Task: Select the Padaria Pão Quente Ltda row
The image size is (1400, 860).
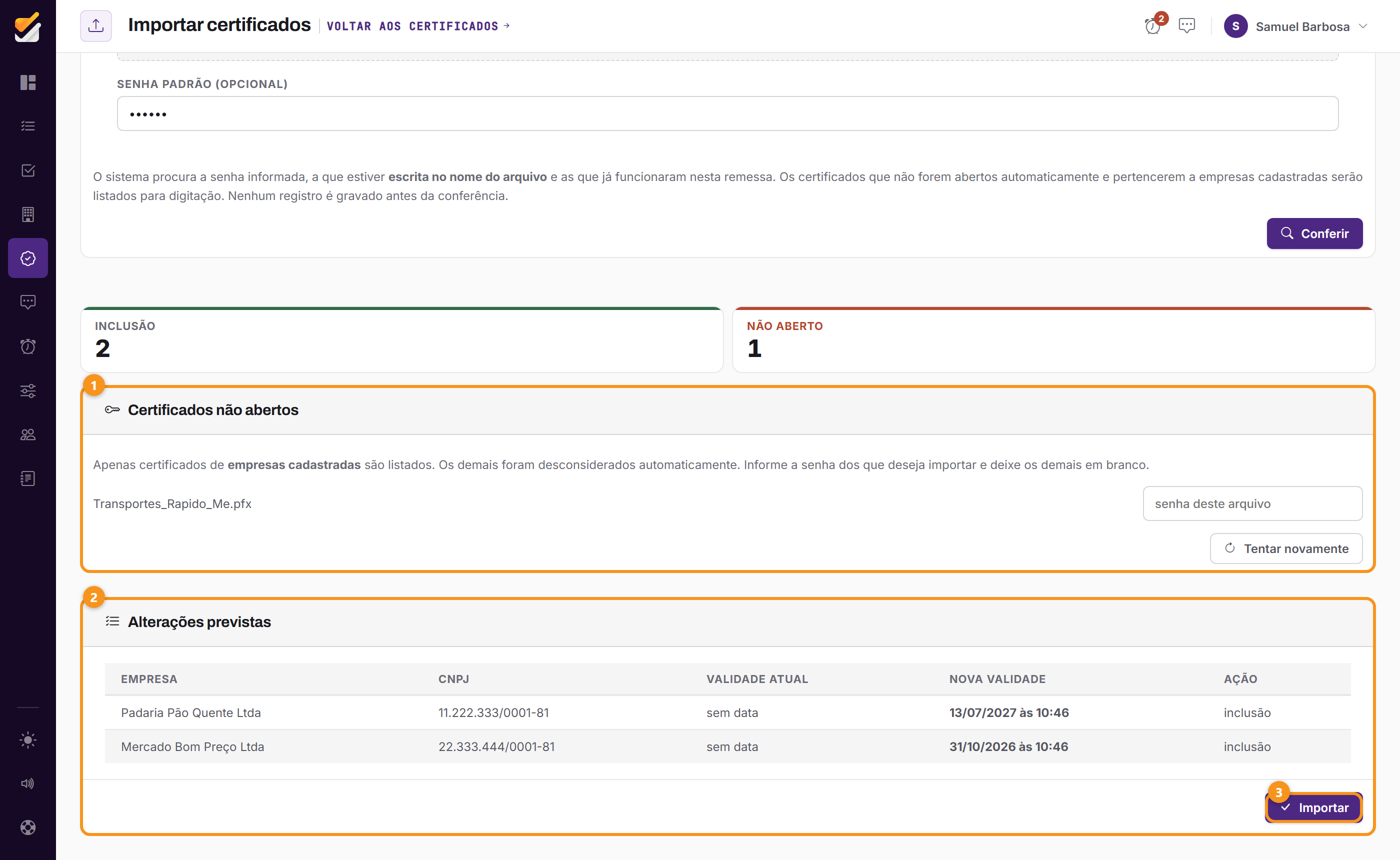Action: 727,712
